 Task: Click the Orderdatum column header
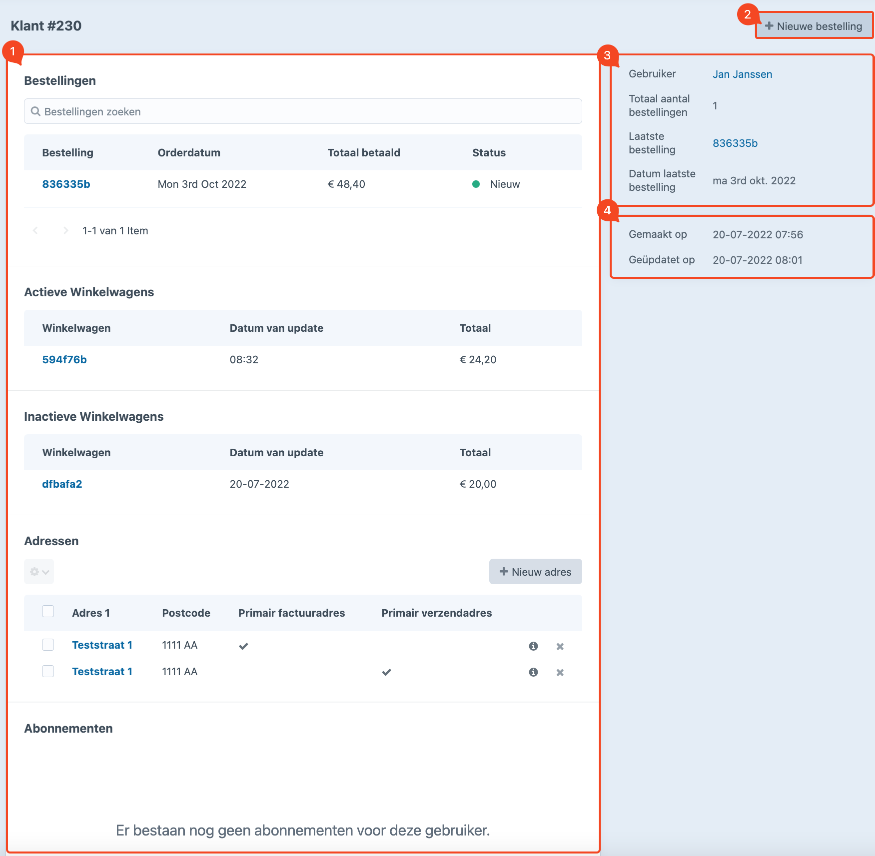coord(189,153)
